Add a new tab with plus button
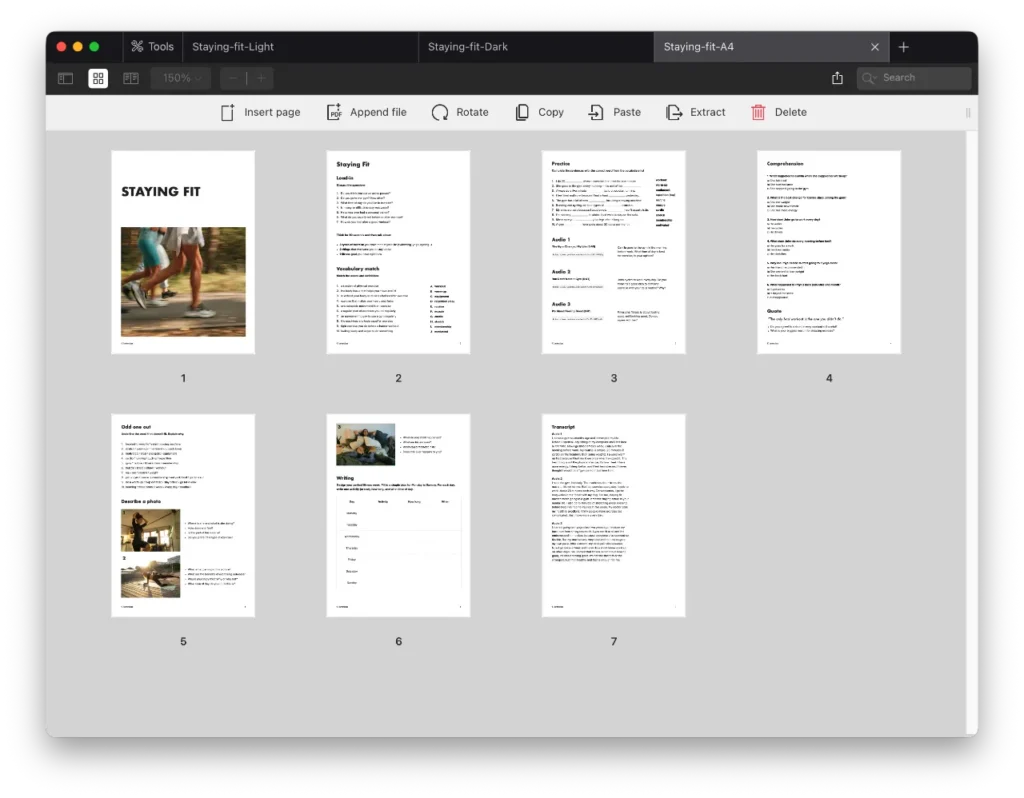1024x798 pixels. [904, 47]
